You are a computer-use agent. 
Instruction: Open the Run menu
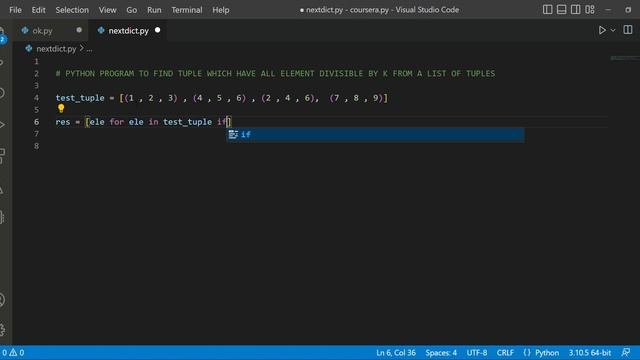coord(154,10)
